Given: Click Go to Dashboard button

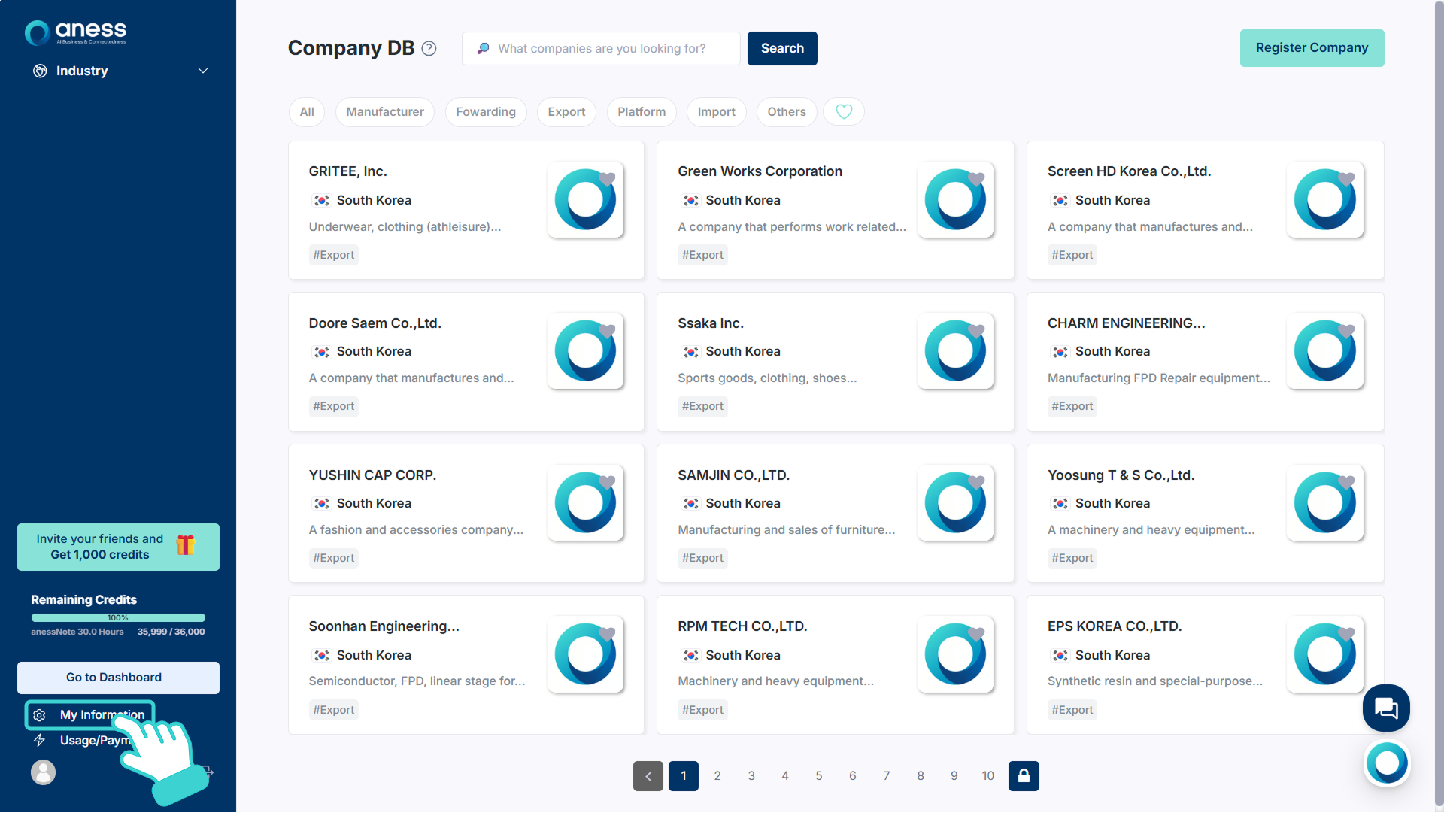Looking at the screenshot, I should tap(118, 677).
